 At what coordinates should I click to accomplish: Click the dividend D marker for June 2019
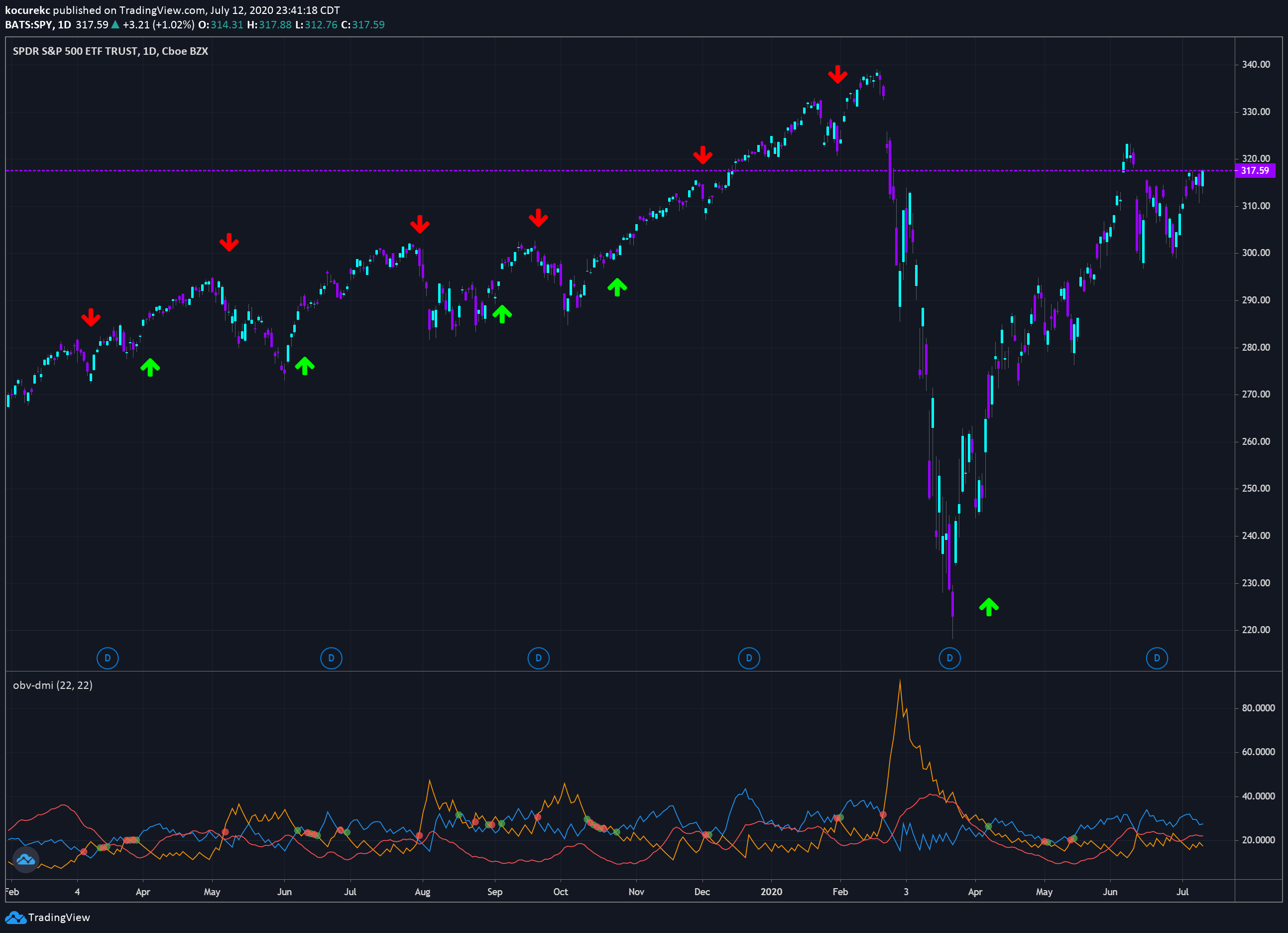(x=331, y=658)
